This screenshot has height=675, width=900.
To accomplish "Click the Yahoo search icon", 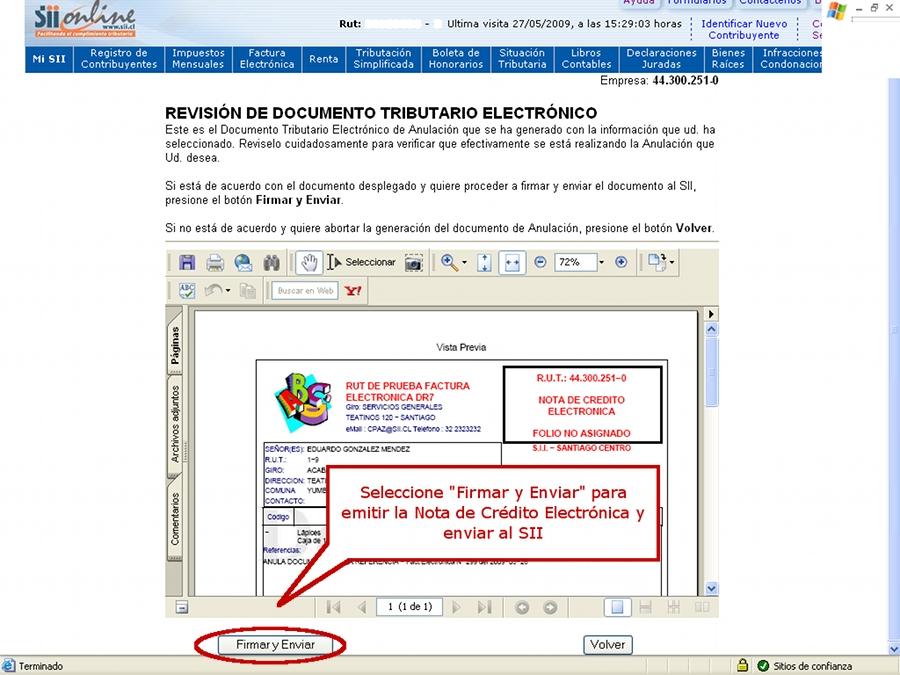I will pyautogui.click(x=353, y=291).
